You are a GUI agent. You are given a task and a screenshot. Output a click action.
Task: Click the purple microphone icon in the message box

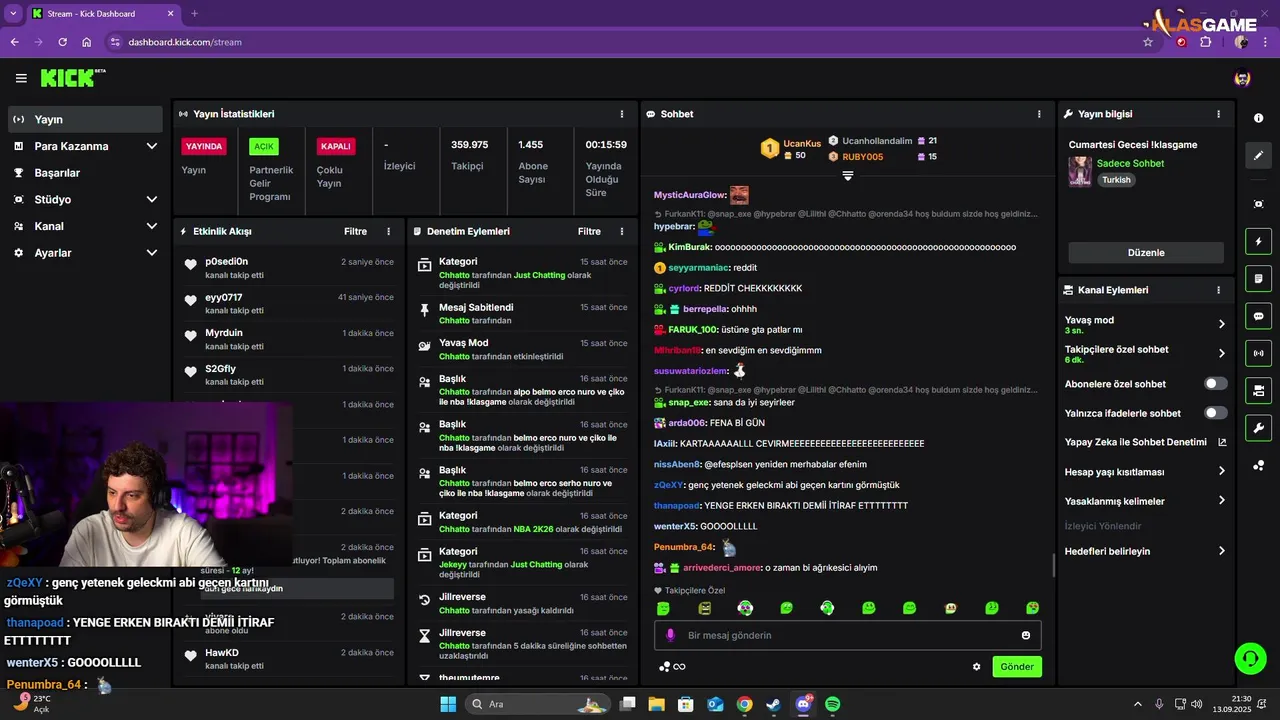671,635
